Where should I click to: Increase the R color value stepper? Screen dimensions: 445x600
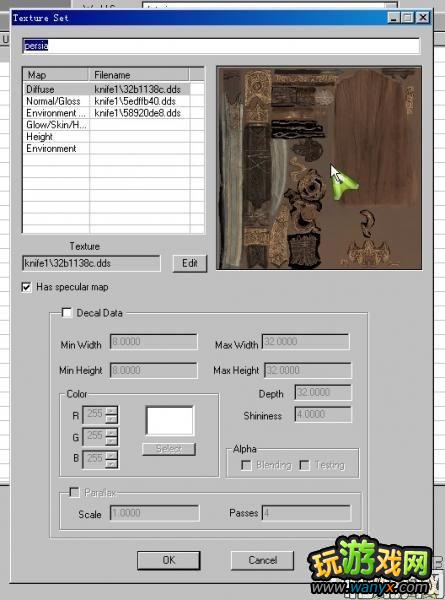coord(111,411)
